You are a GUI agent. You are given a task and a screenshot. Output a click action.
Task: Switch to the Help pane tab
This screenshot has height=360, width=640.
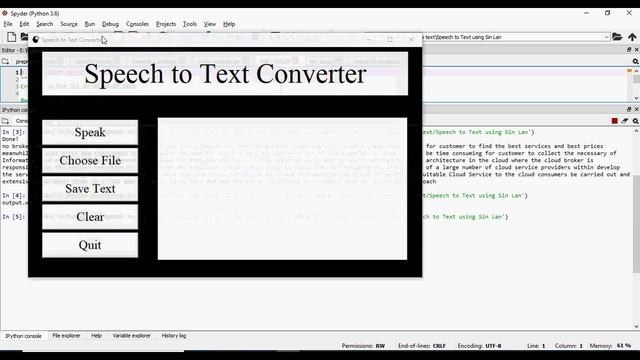[96, 336]
